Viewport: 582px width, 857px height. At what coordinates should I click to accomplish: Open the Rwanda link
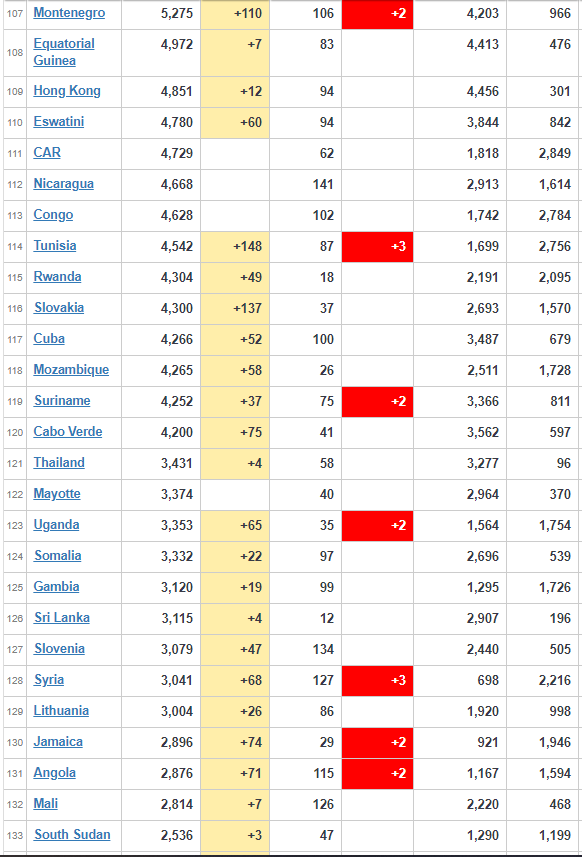pyautogui.click(x=57, y=277)
